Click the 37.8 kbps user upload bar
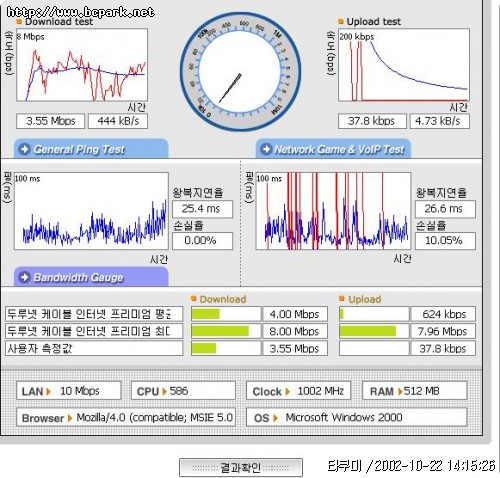Viewport: 500px width, 478px height. (x=374, y=348)
